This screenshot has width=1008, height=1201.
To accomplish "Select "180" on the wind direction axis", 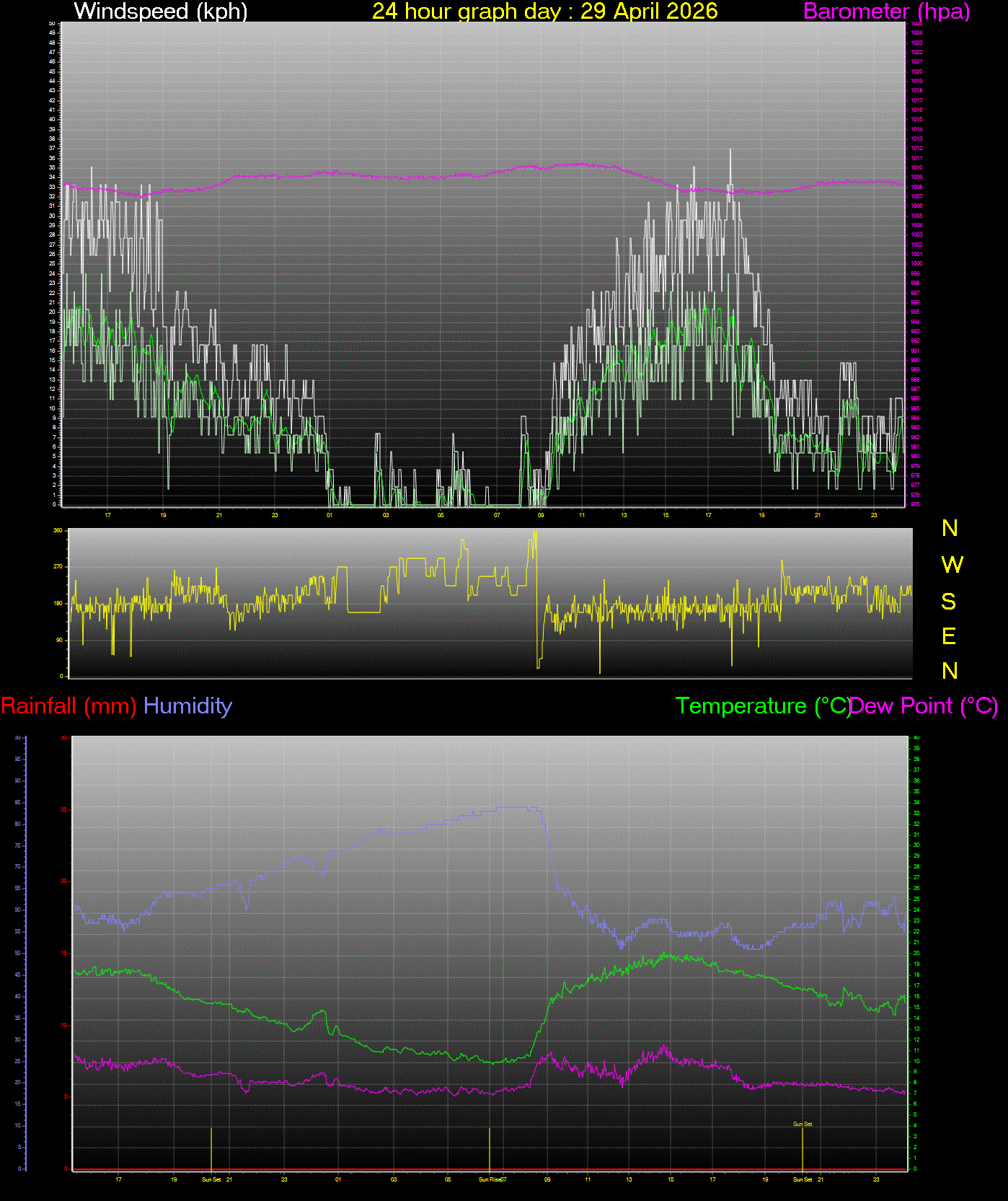I will pyautogui.click(x=58, y=603).
